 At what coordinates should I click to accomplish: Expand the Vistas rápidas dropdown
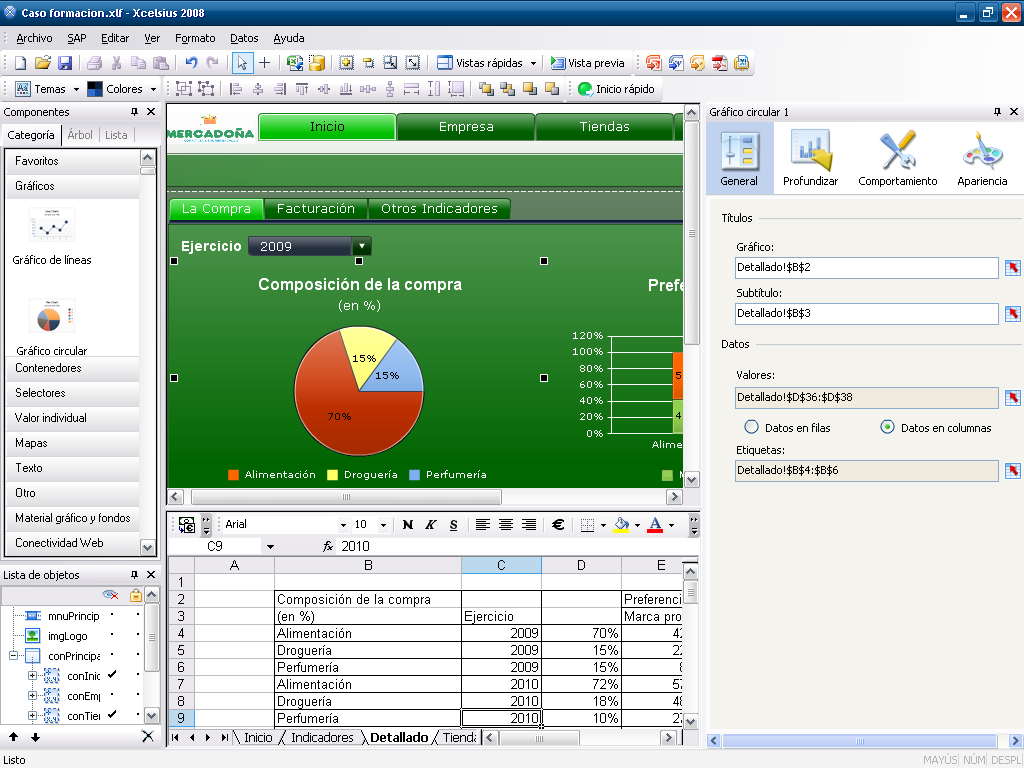533,63
